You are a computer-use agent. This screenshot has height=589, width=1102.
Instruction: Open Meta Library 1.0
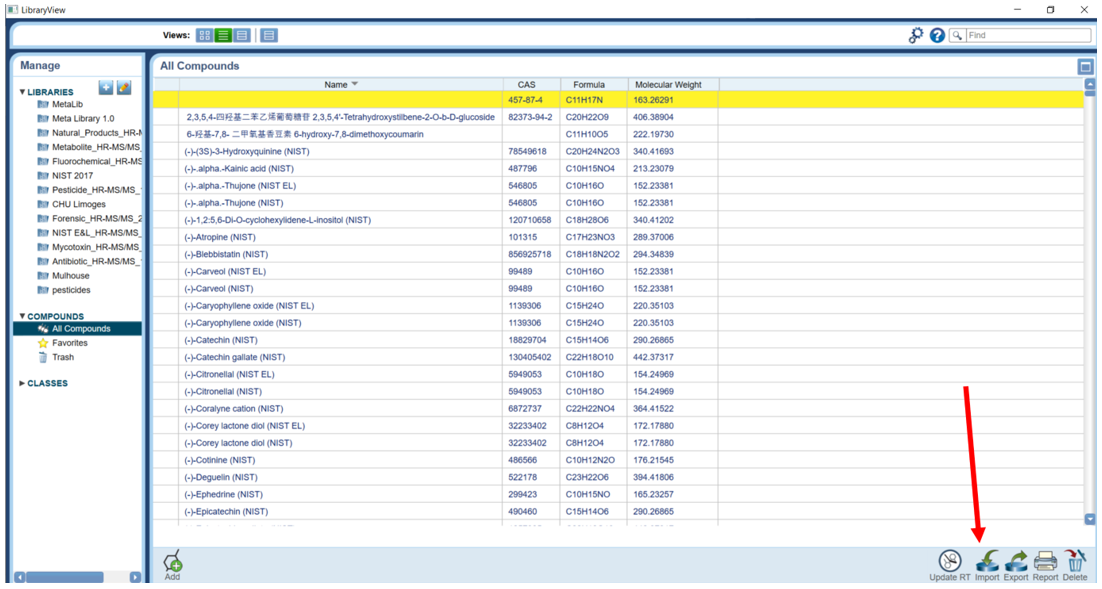tap(82, 119)
